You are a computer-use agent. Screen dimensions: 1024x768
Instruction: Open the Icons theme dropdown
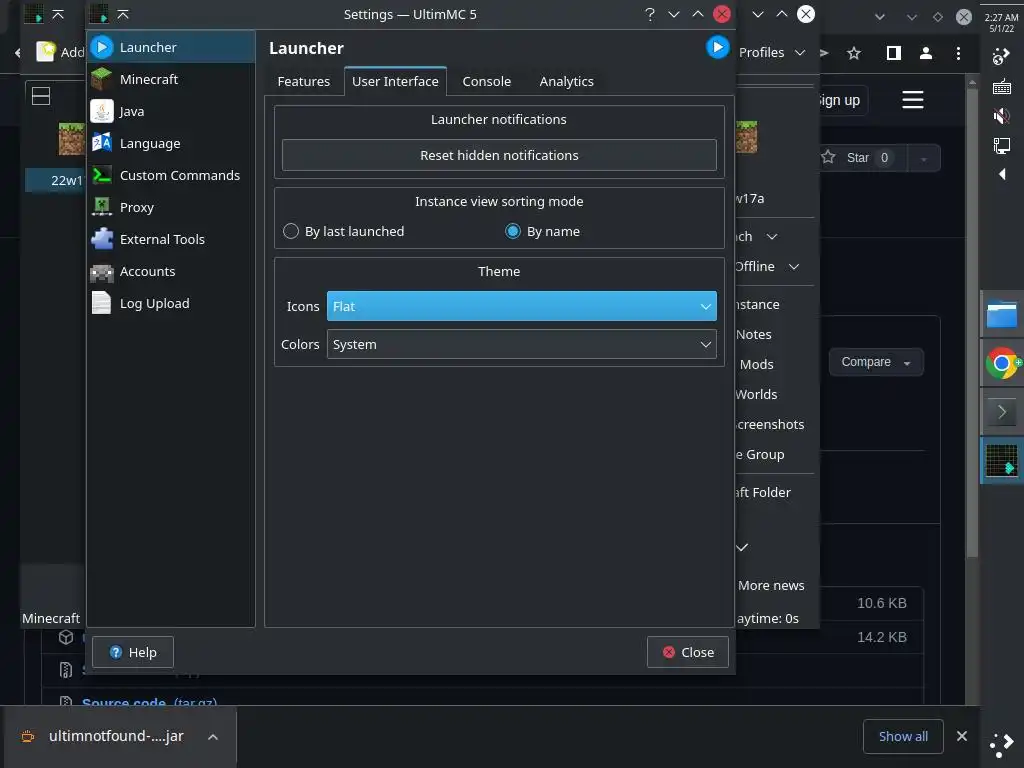[x=521, y=306]
